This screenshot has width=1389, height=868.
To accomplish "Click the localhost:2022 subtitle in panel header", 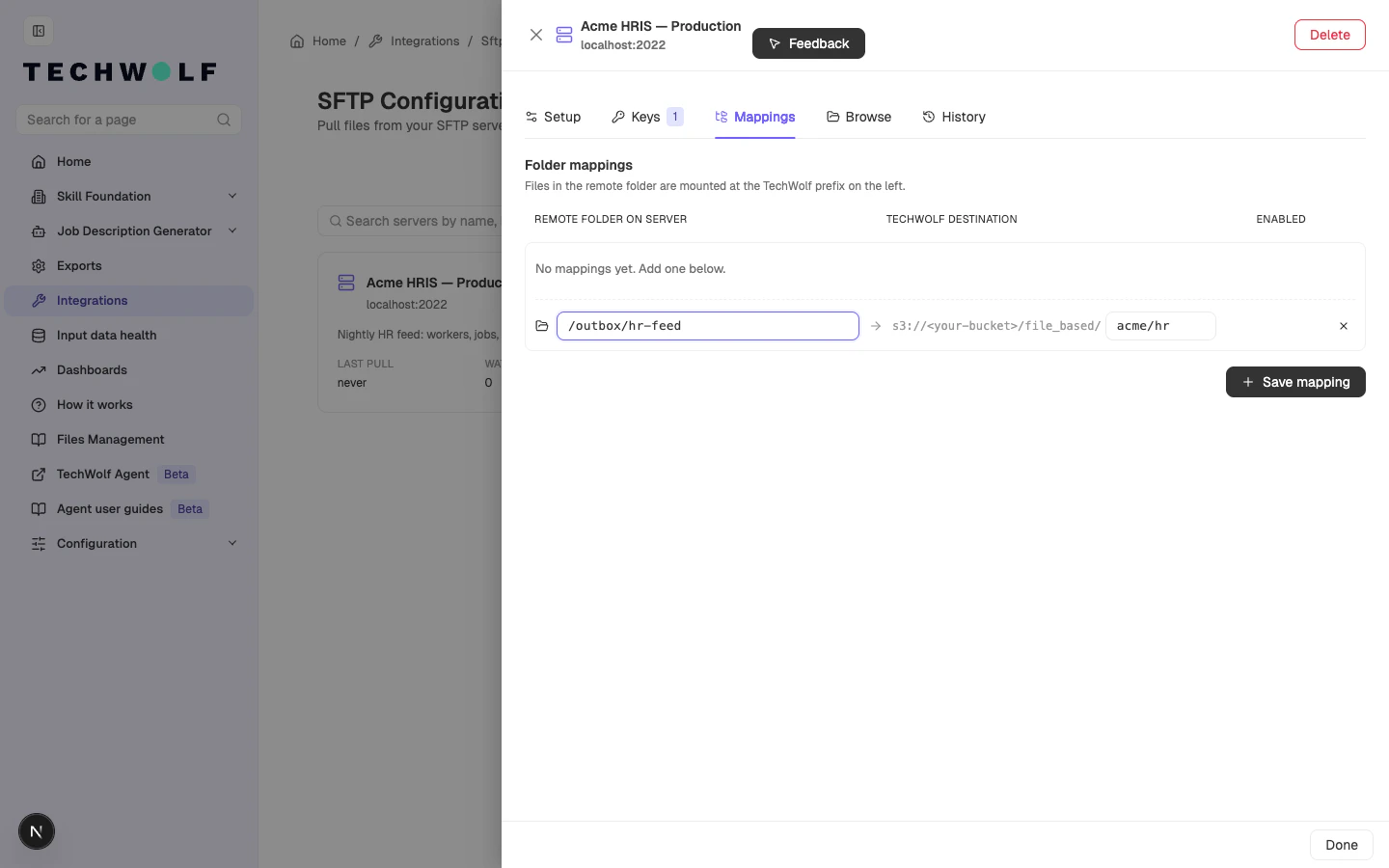I will (623, 45).
